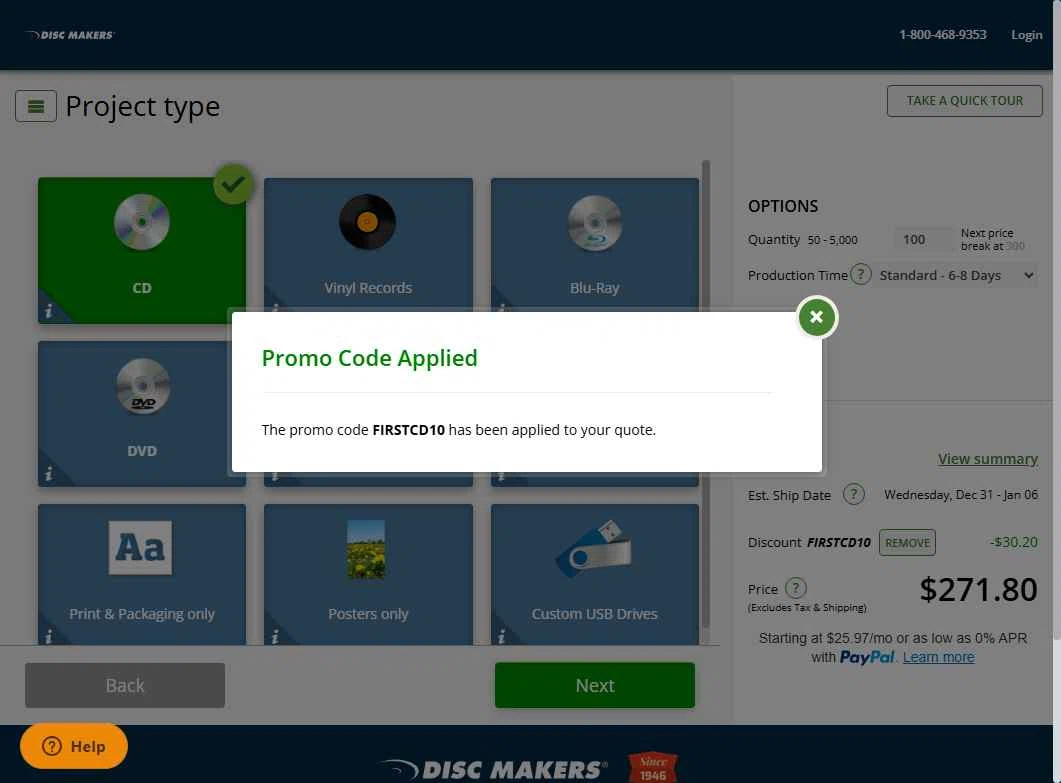
Task: Choose the Posters only image icon
Action: click(x=366, y=549)
